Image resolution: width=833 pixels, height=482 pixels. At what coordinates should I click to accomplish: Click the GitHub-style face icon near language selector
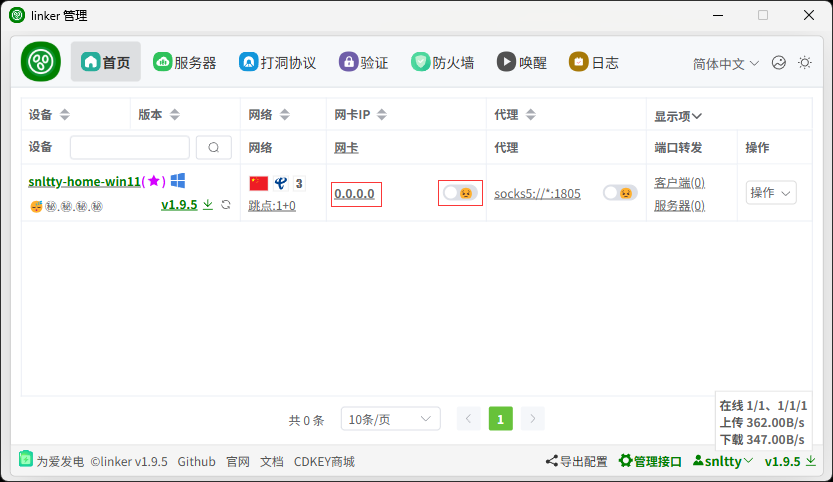(x=779, y=62)
